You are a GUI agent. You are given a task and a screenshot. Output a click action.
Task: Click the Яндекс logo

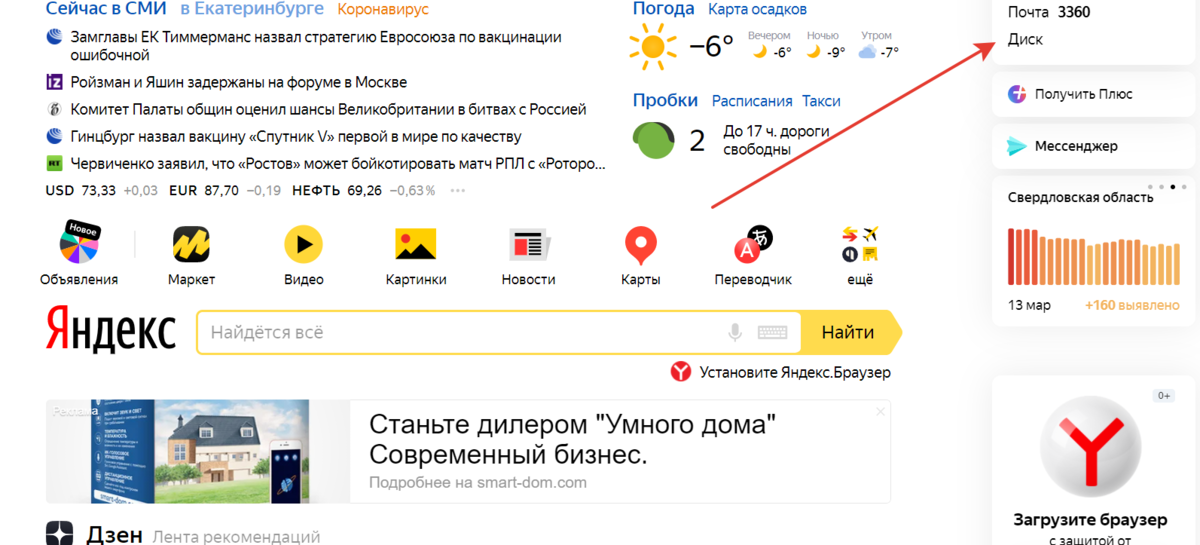(110, 329)
